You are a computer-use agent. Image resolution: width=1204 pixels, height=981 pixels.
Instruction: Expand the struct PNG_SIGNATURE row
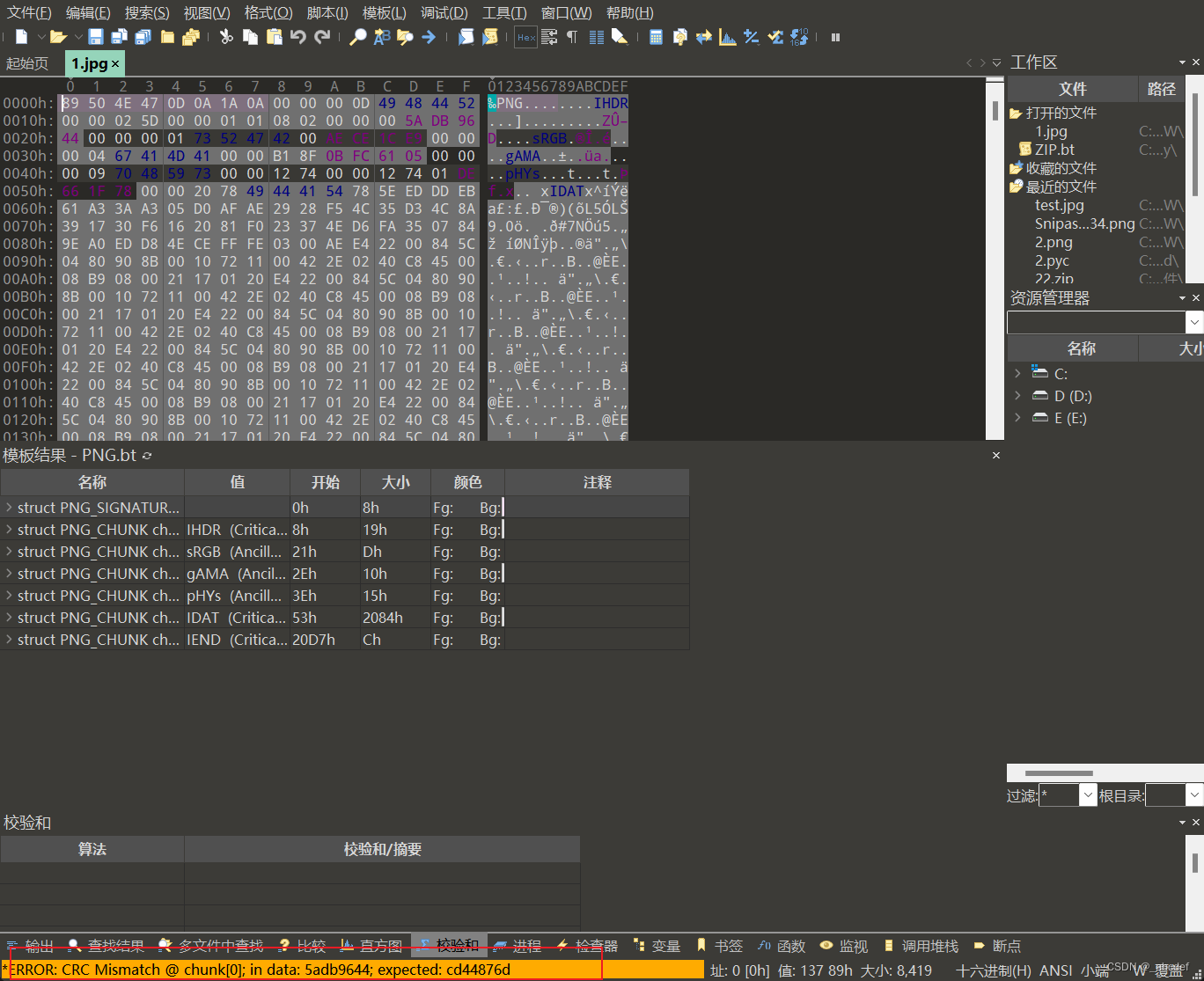tap(9, 508)
